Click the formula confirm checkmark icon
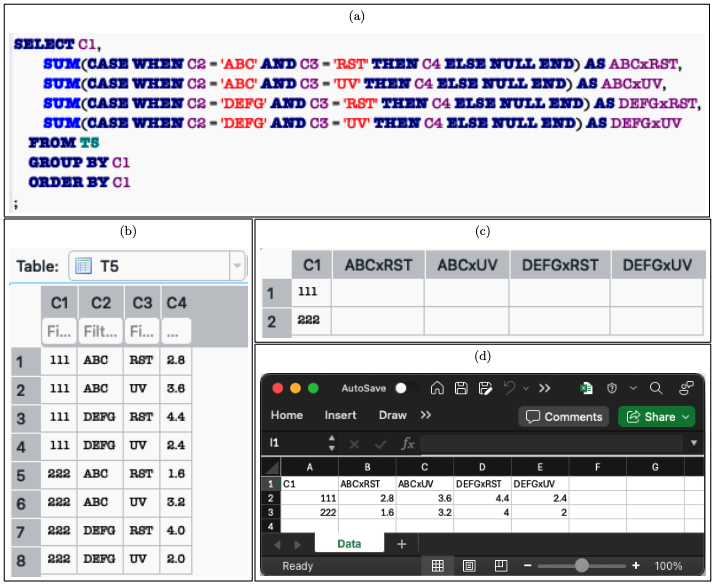The image size is (717, 586). [380, 444]
